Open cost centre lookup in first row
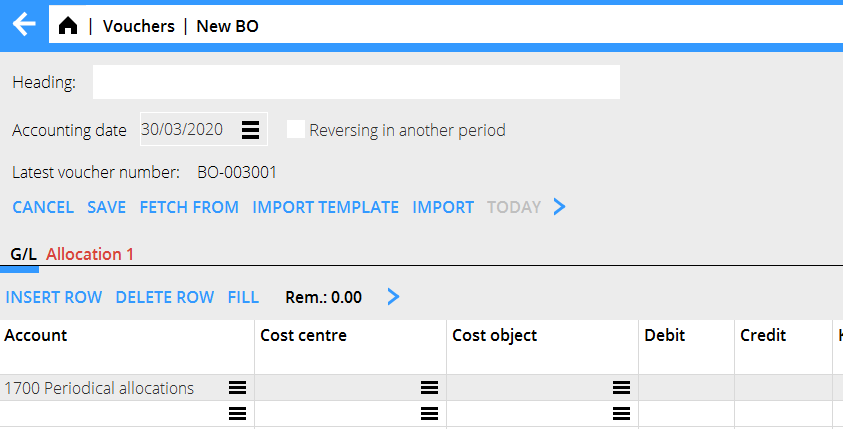The width and height of the screenshot is (843, 429). coord(429,388)
